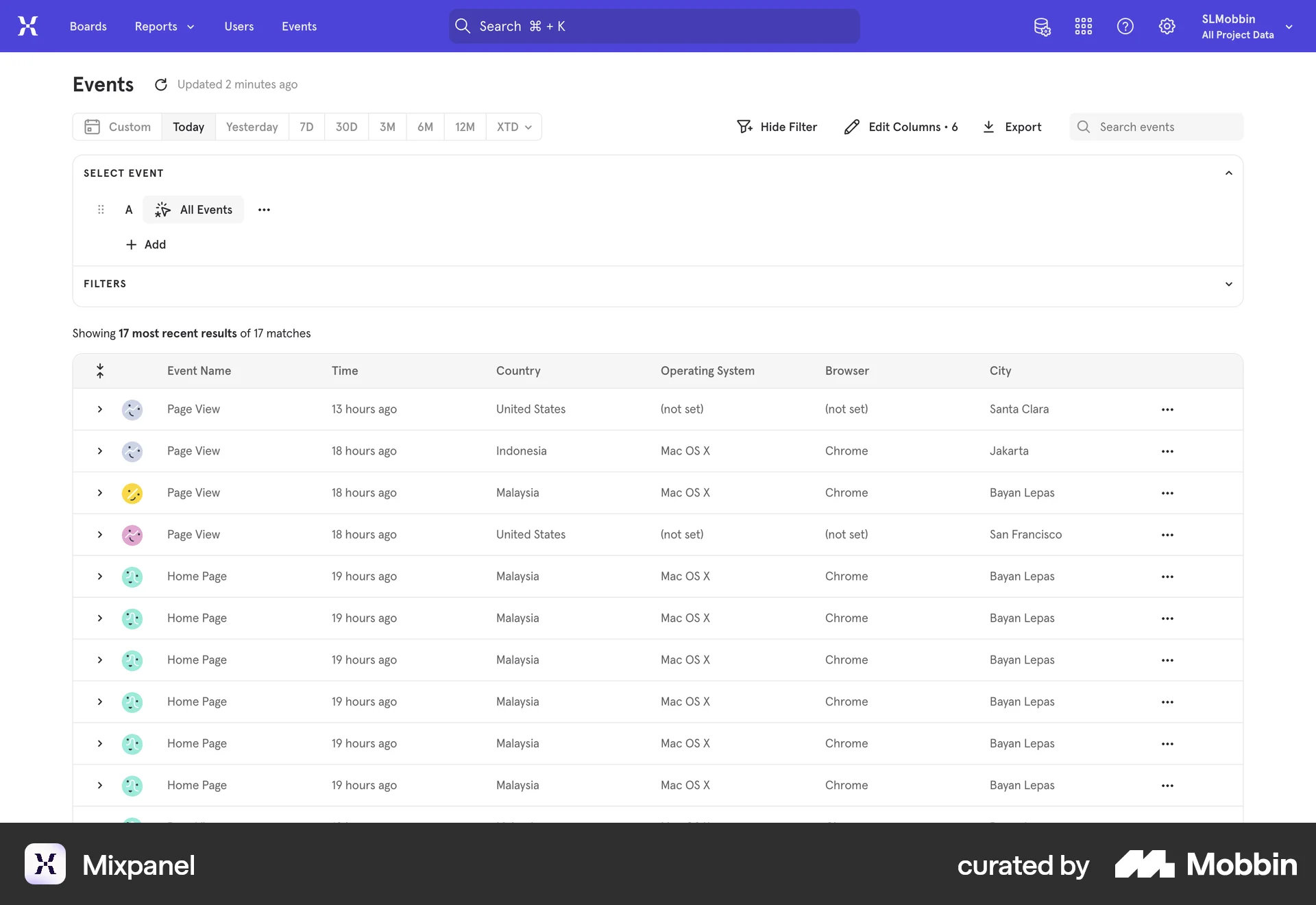1316x905 pixels.
Task: Open the Custom date range picker
Action: pyautogui.click(x=117, y=127)
